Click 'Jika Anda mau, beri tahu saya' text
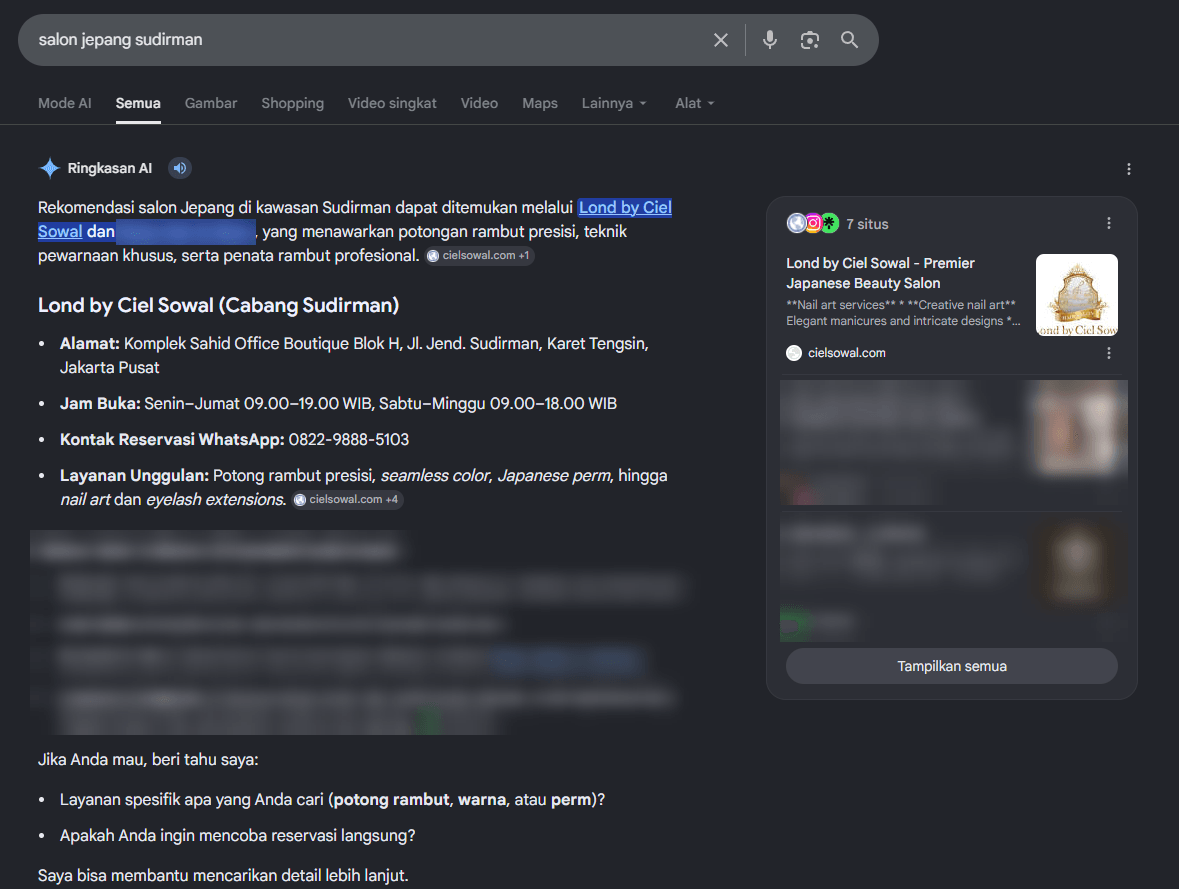This screenshot has width=1179, height=889. [x=148, y=760]
